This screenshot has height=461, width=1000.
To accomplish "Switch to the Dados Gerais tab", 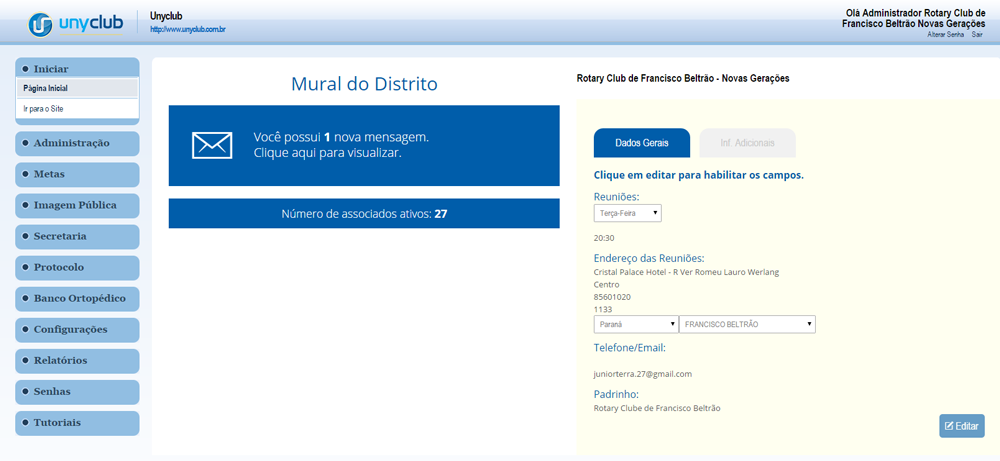I will (641, 143).
